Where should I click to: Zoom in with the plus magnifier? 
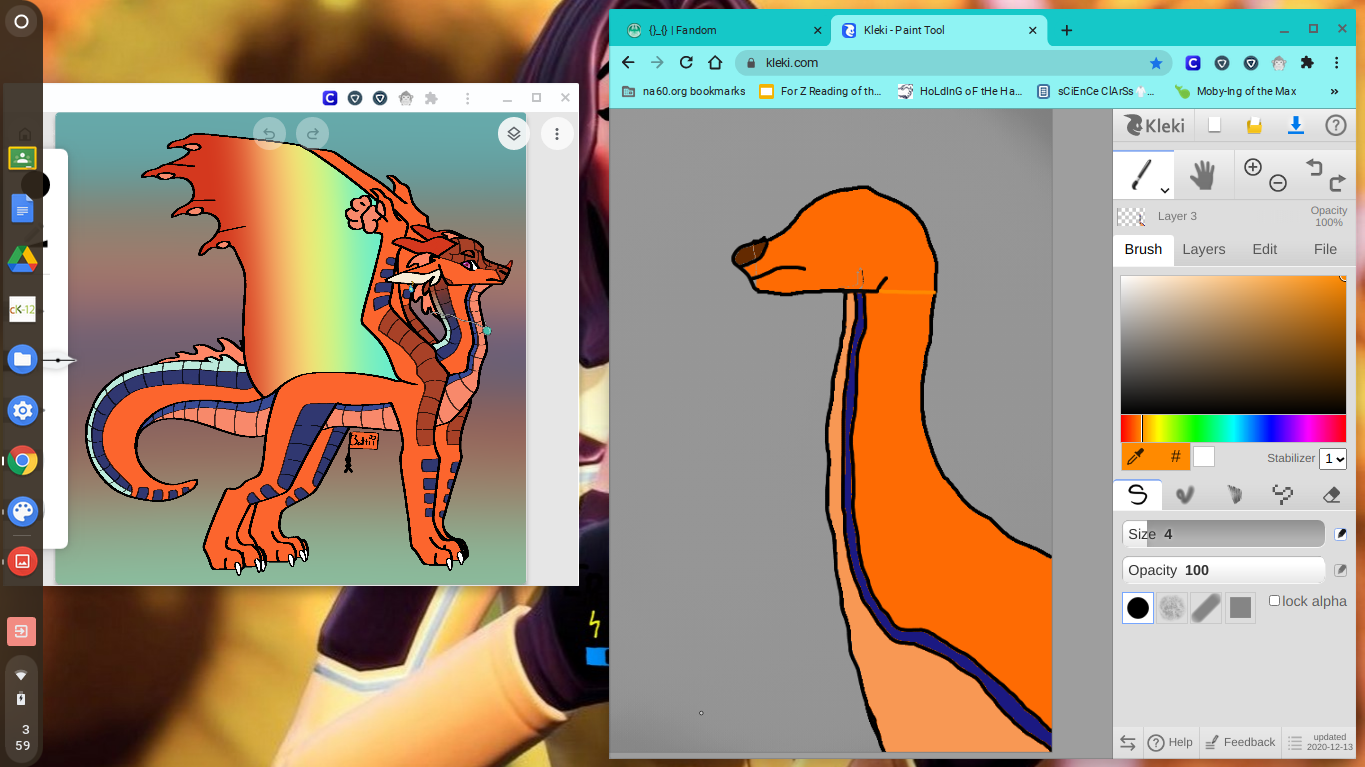pos(1253,167)
